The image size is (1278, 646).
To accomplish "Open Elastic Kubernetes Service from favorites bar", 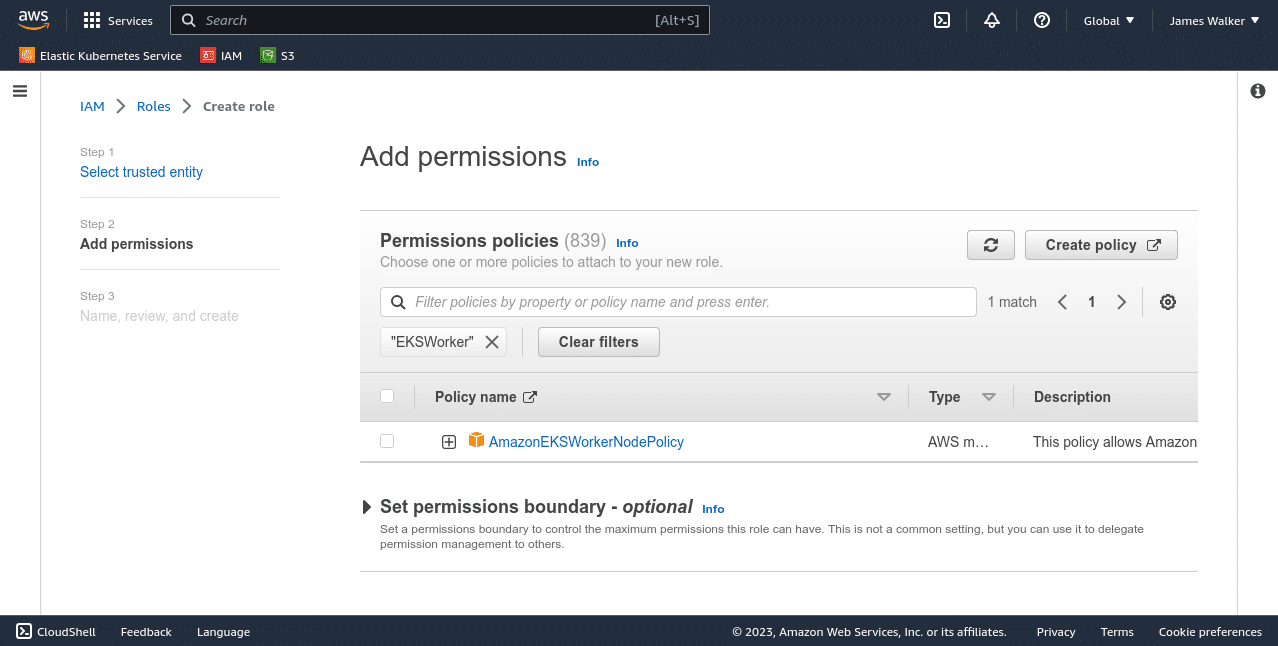I will coord(99,55).
